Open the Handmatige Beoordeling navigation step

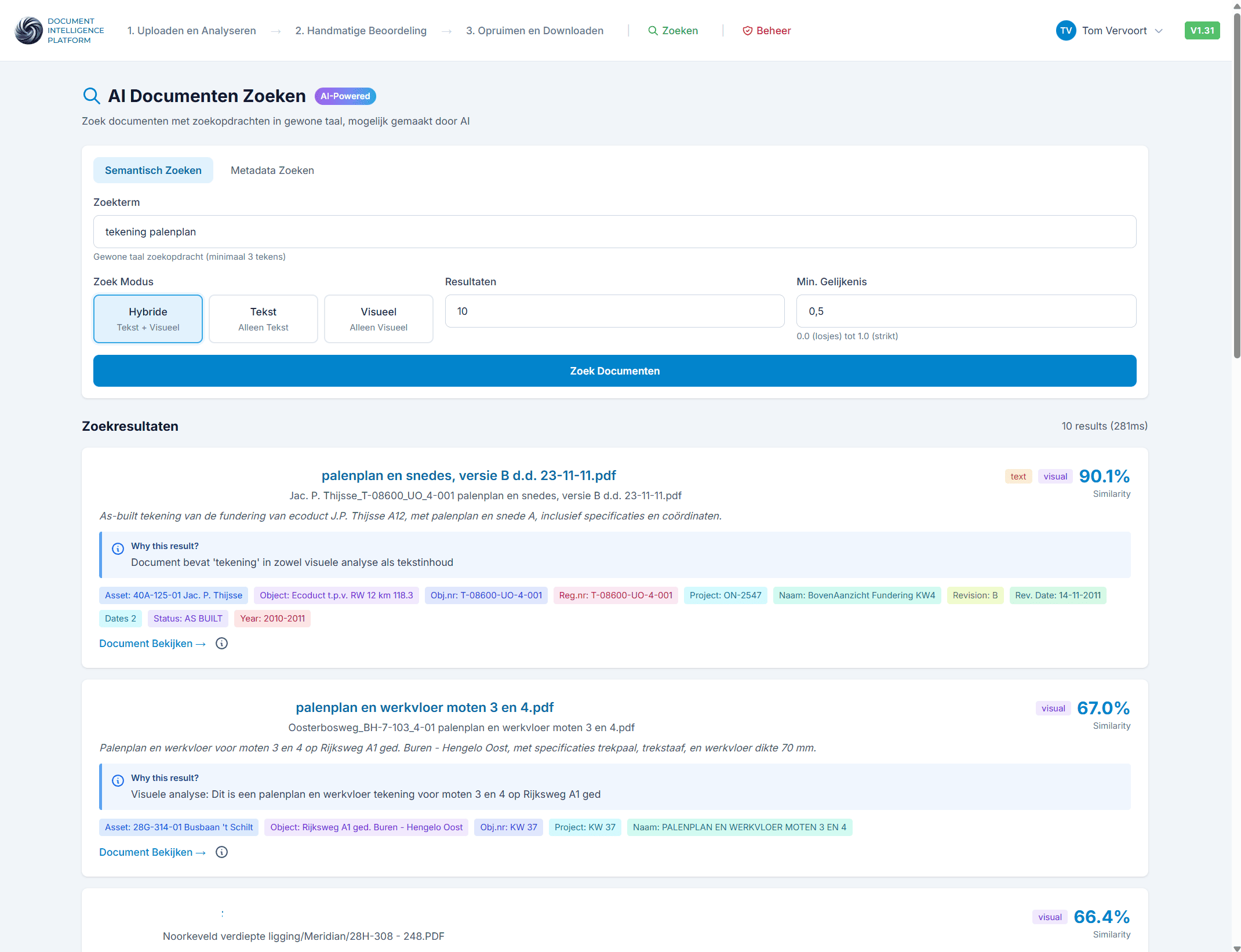[361, 30]
